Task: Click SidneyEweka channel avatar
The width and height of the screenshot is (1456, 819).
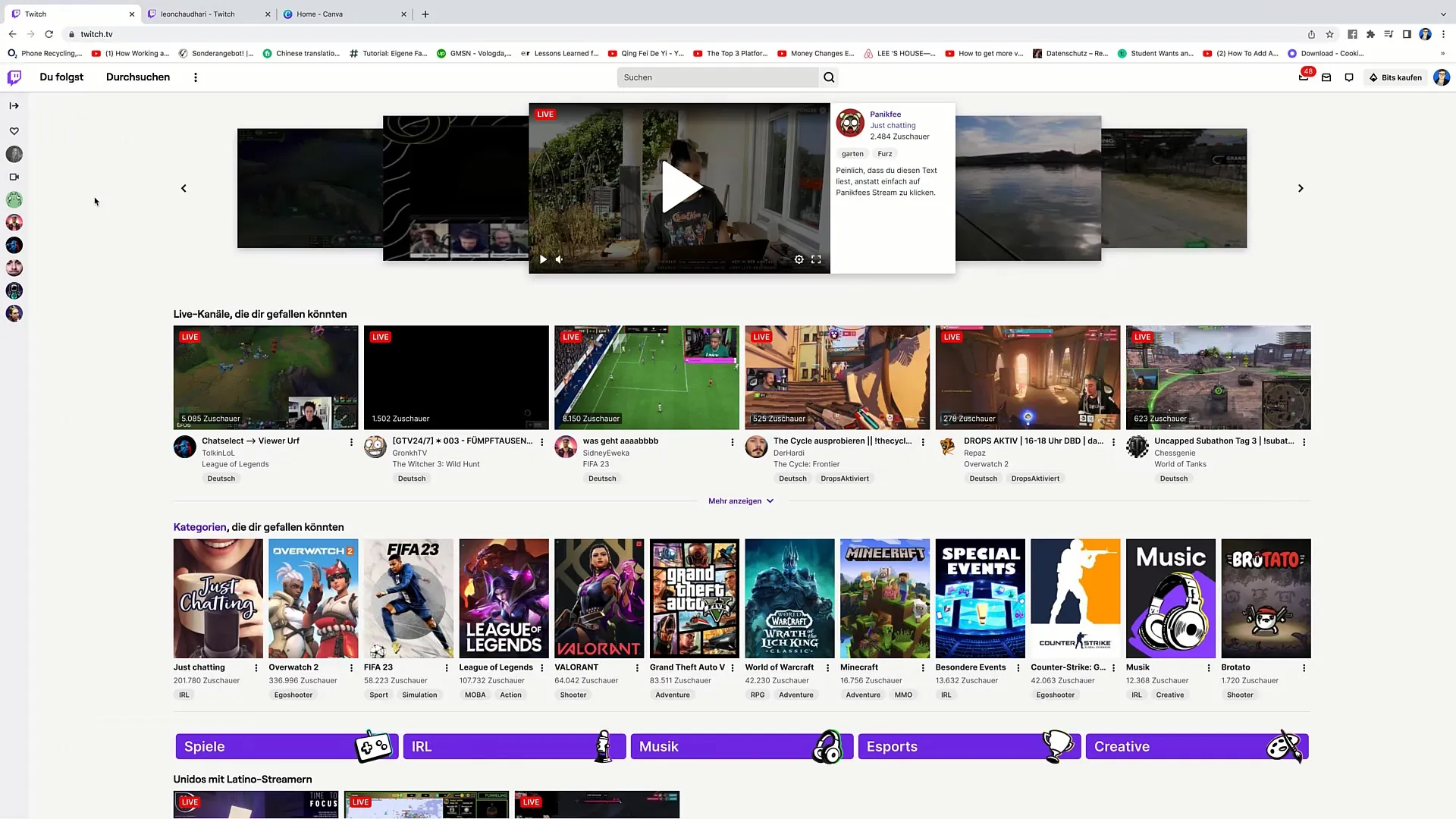Action: (566, 447)
